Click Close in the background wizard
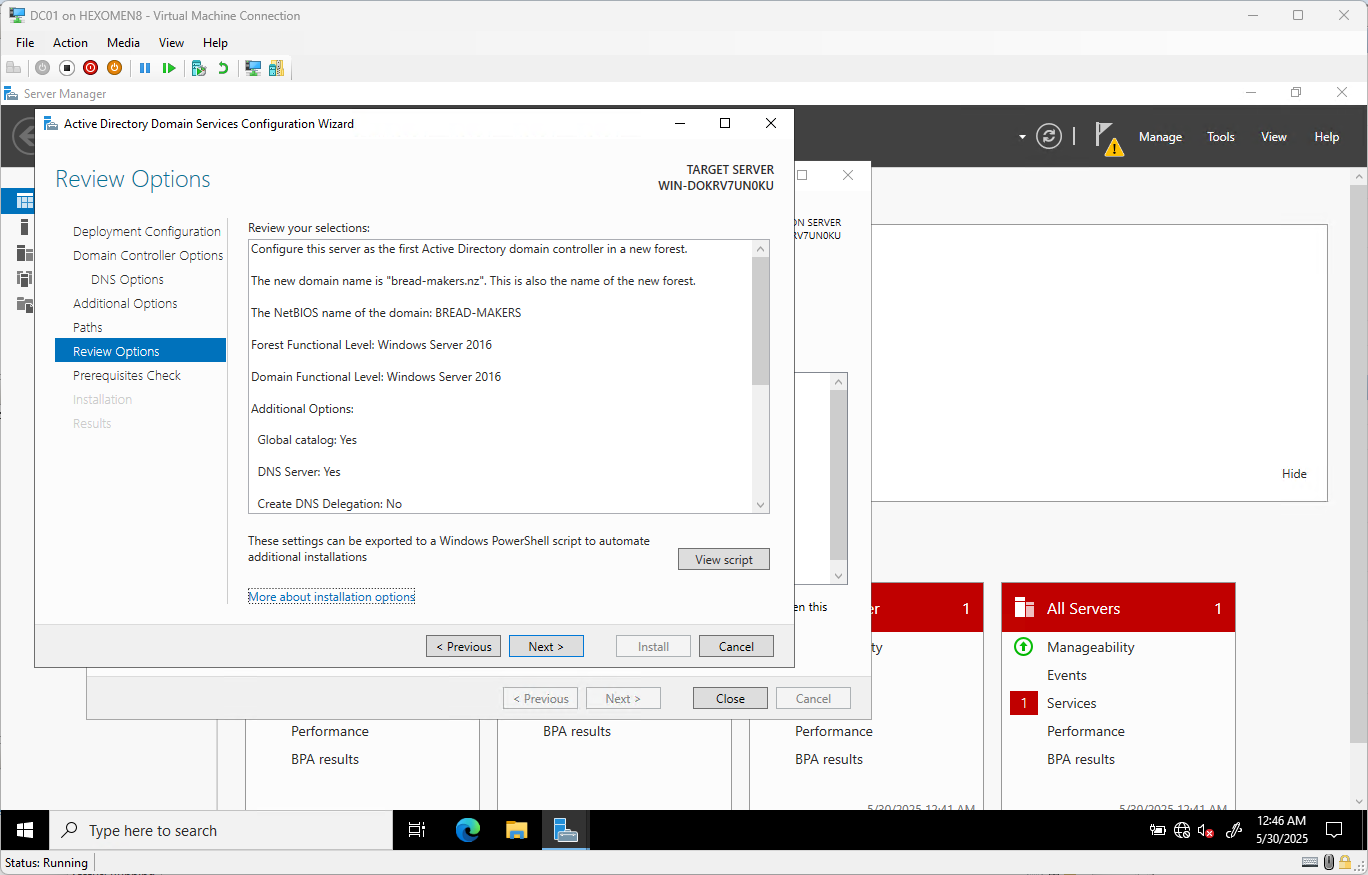 (x=730, y=698)
